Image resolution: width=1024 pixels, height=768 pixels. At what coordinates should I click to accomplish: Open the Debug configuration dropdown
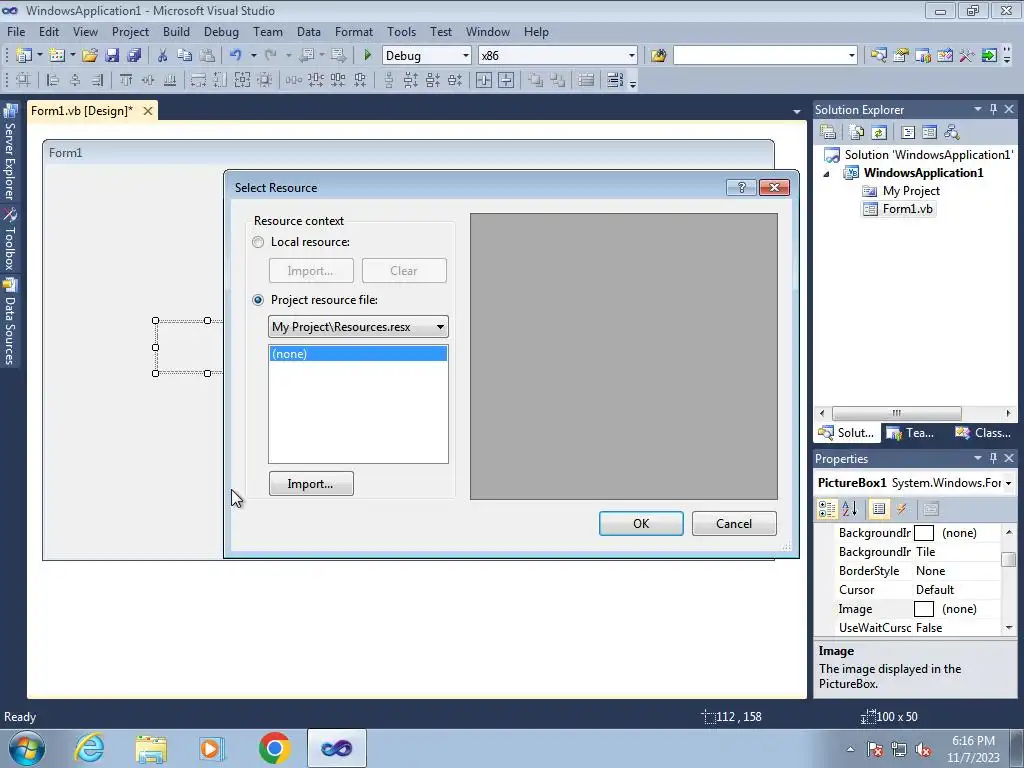tap(466, 56)
